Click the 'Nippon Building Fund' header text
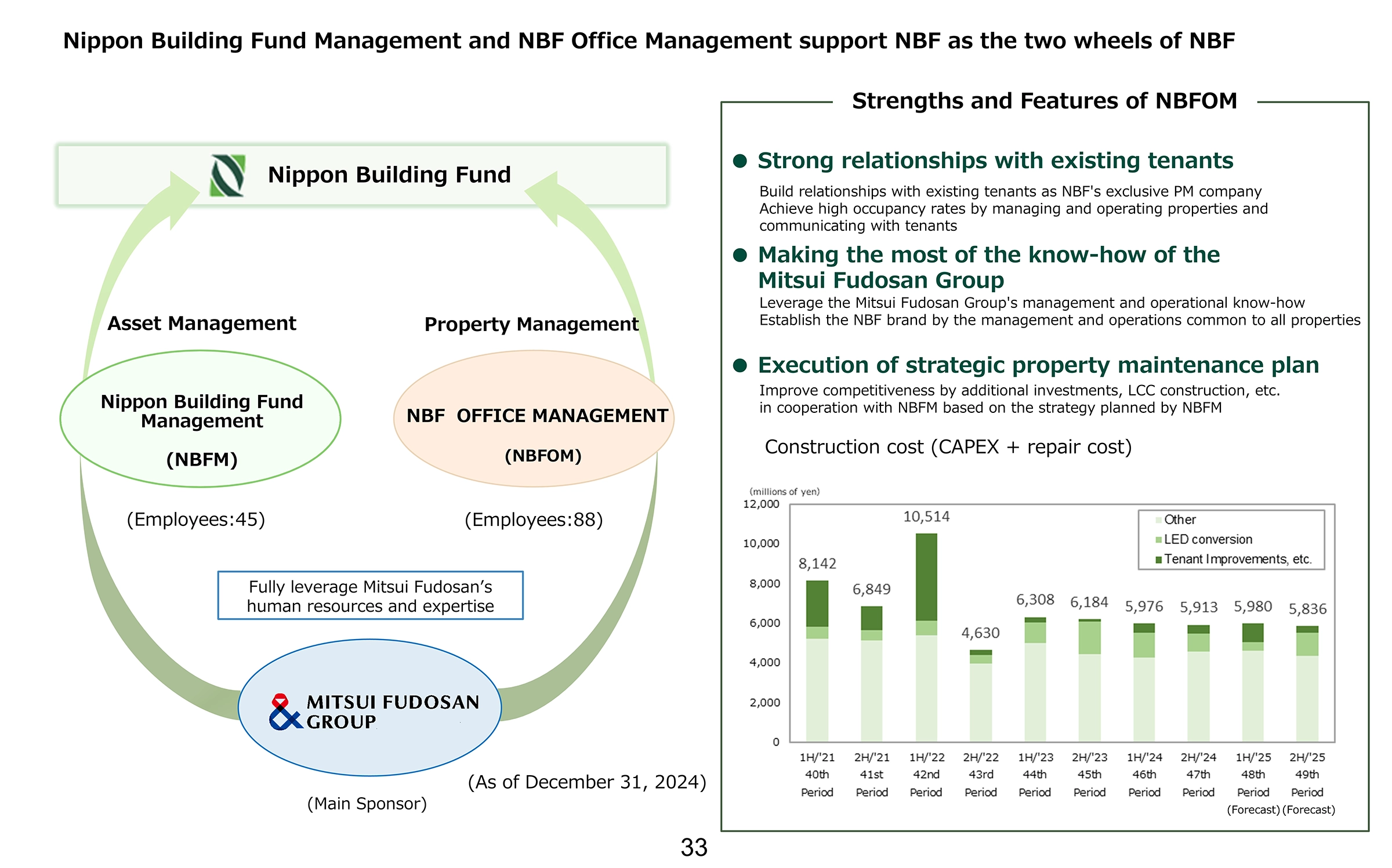 coord(389,175)
